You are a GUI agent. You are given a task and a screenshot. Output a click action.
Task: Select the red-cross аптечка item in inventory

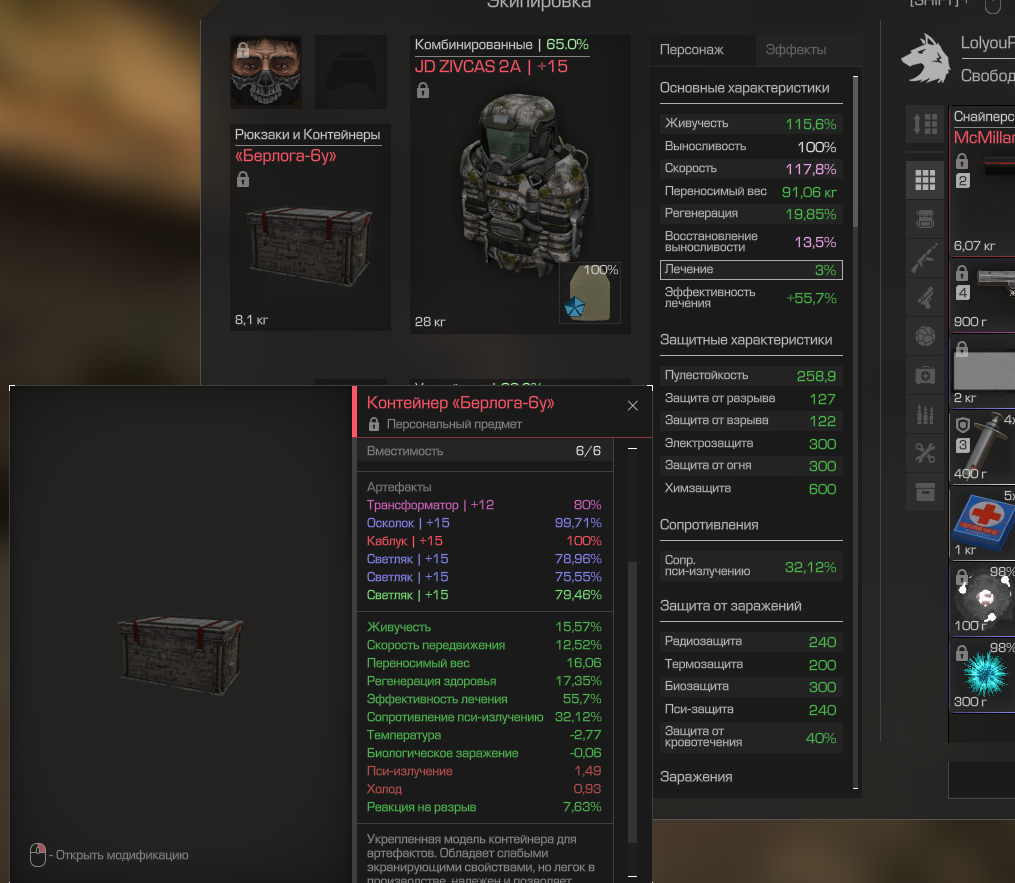tap(983, 523)
